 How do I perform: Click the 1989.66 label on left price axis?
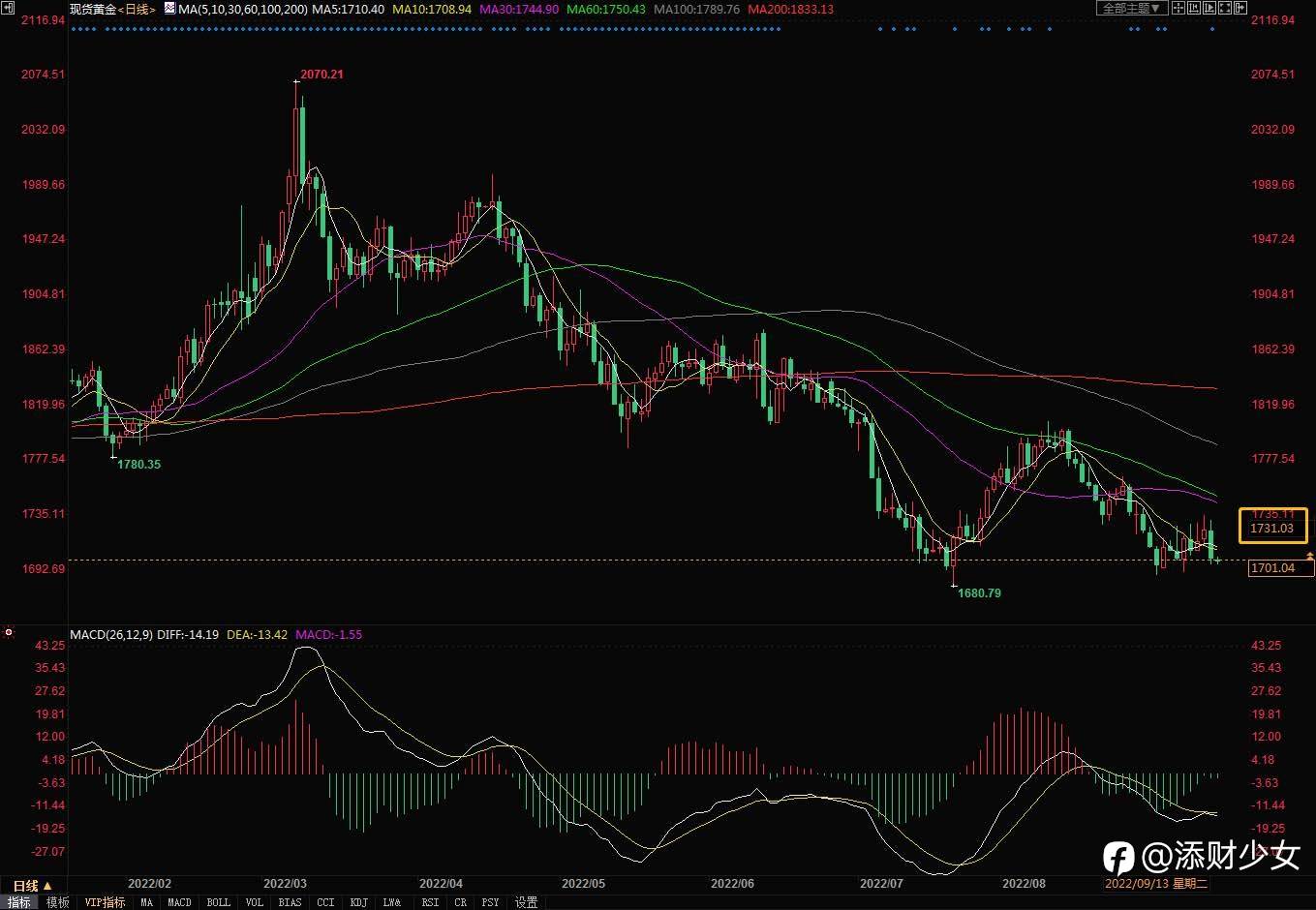pyautogui.click(x=44, y=184)
